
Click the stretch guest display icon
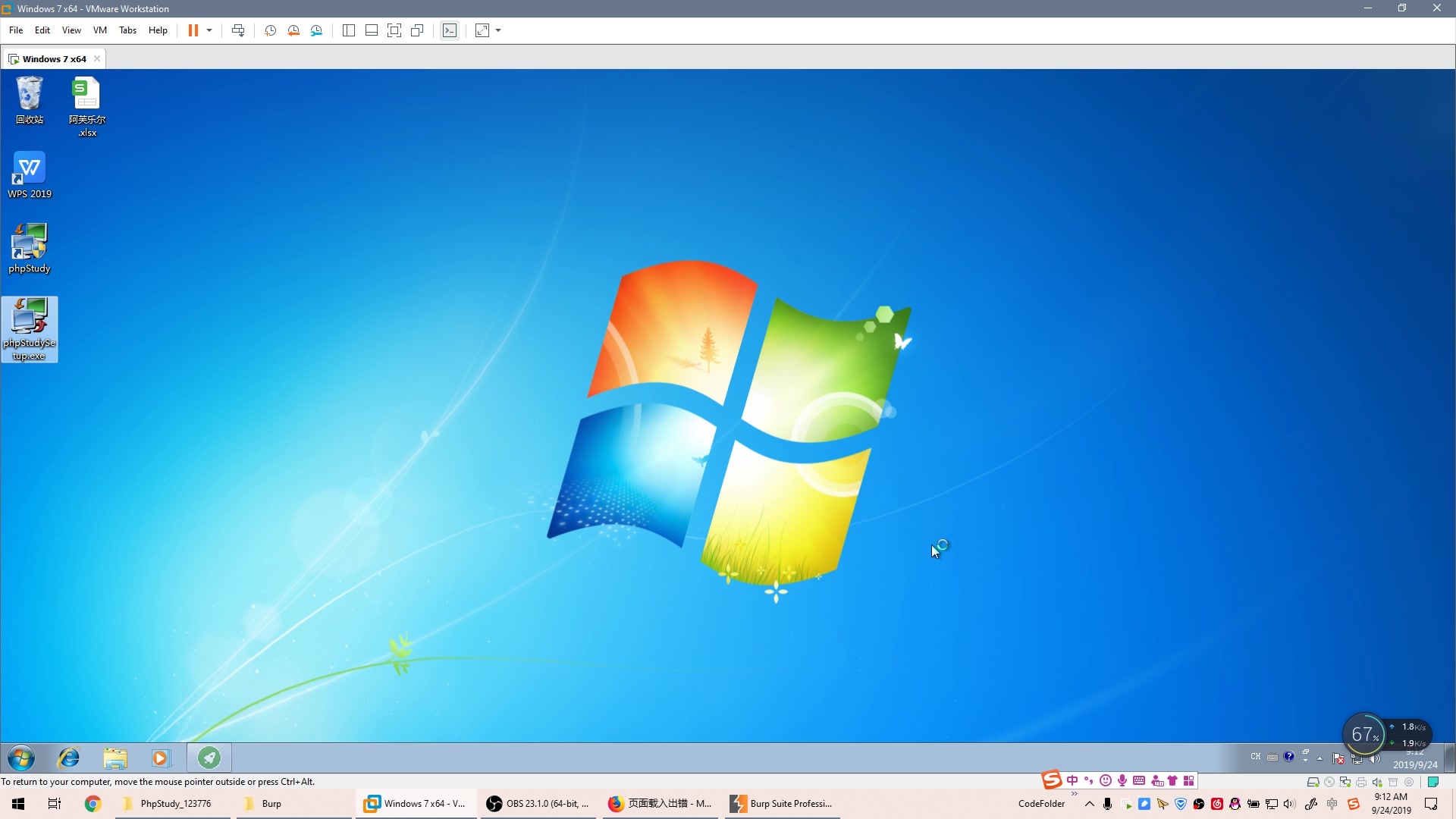coord(482,30)
